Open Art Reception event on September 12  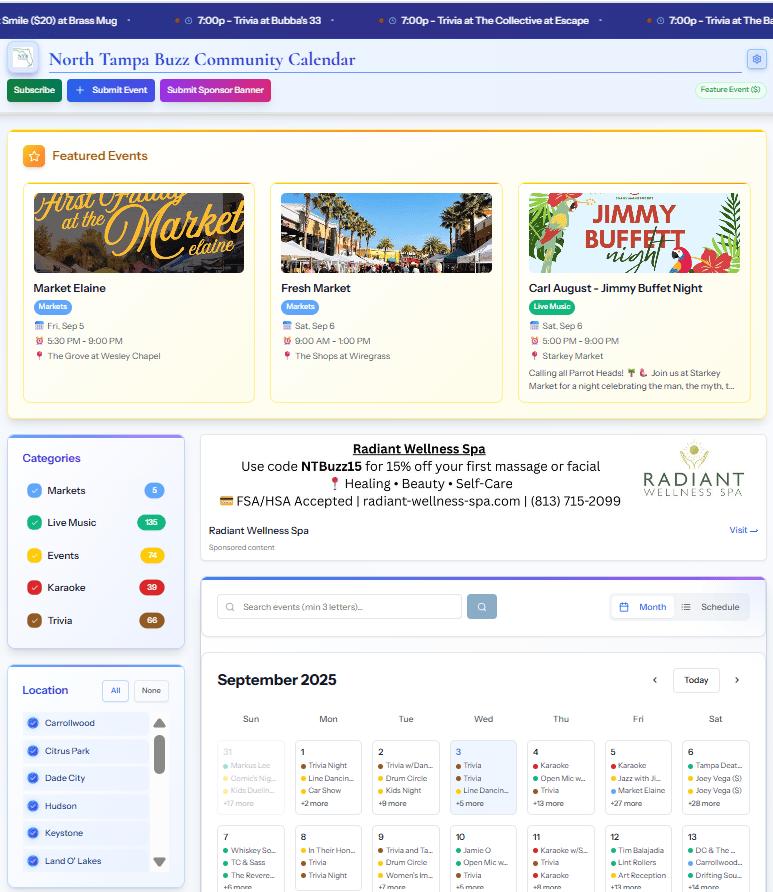638,876
